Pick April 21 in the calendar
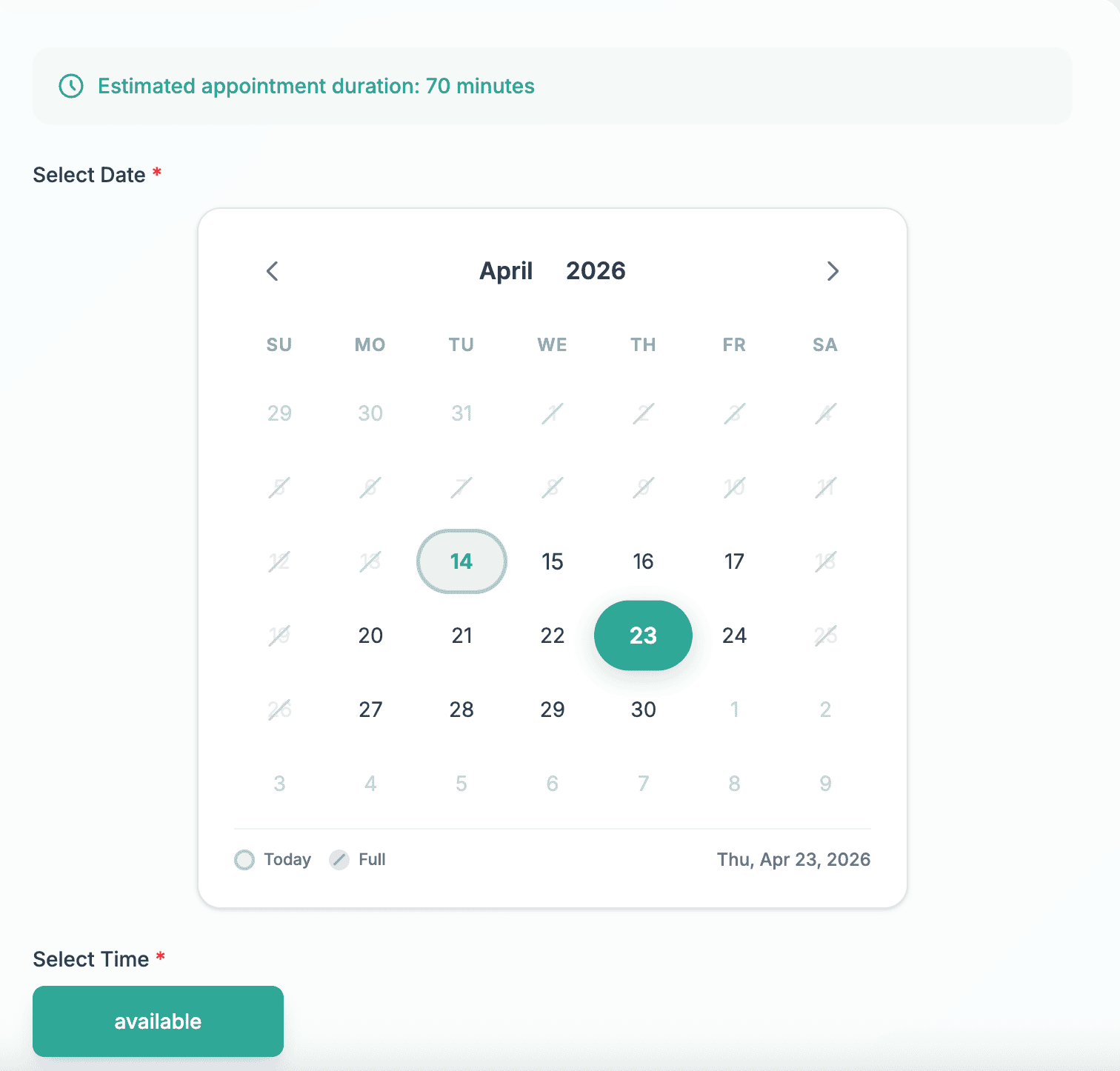Image resolution: width=1120 pixels, height=1071 pixels. (x=461, y=635)
